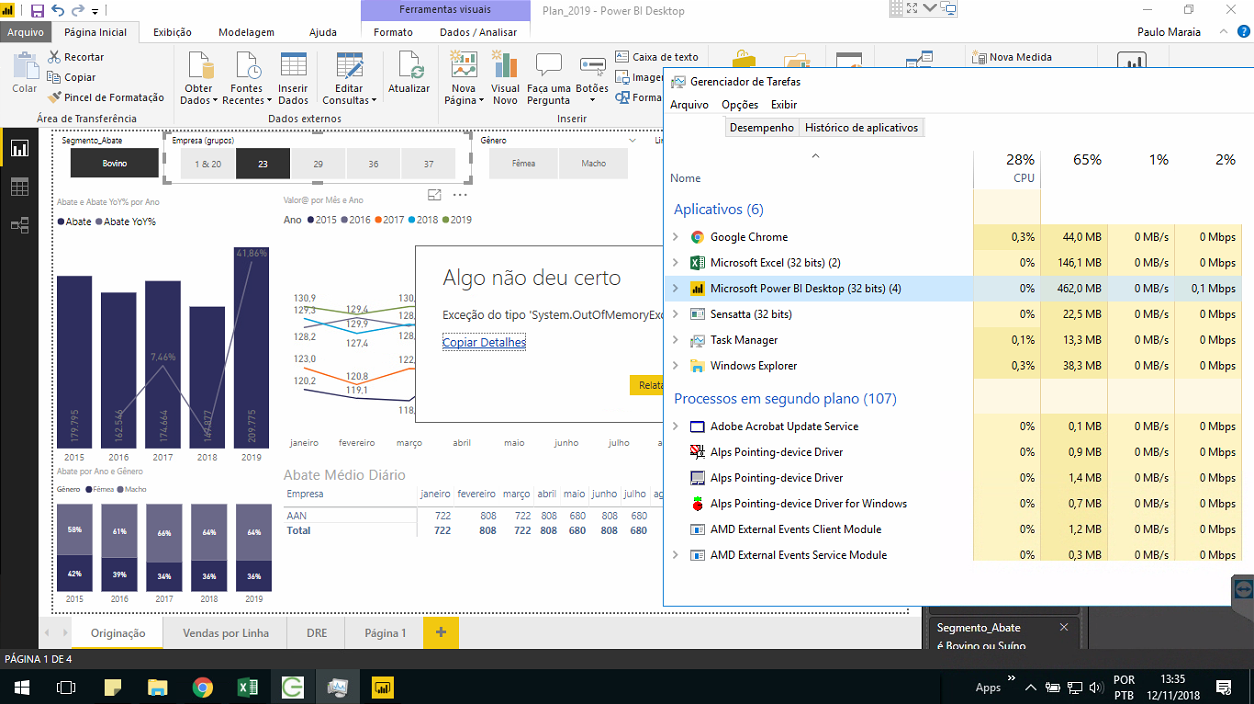Open Opções menu in Task Manager
The width and height of the screenshot is (1254, 704).
tap(740, 105)
